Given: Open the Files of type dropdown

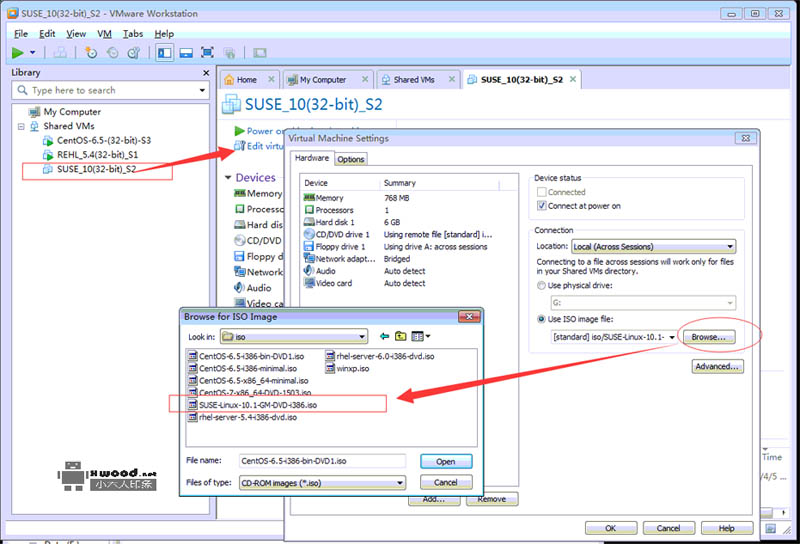Looking at the screenshot, I should click(x=323, y=483).
